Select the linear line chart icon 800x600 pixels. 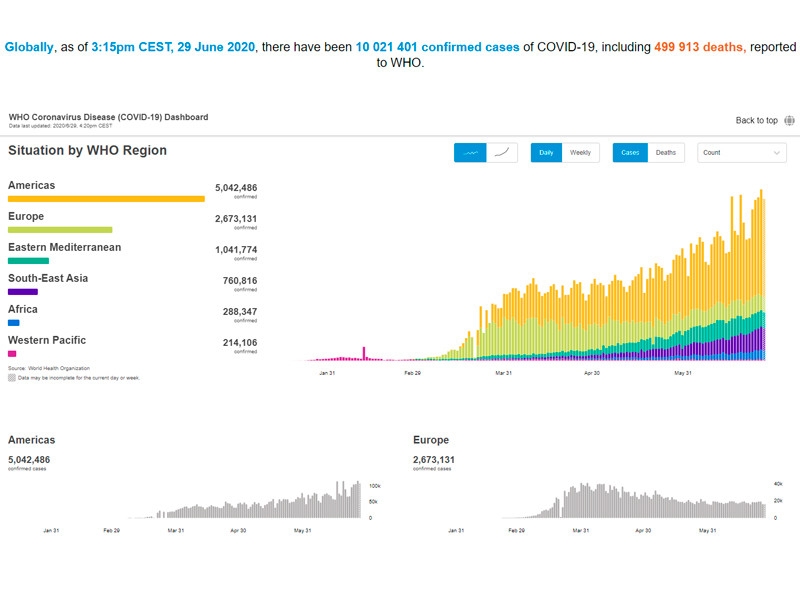470,153
